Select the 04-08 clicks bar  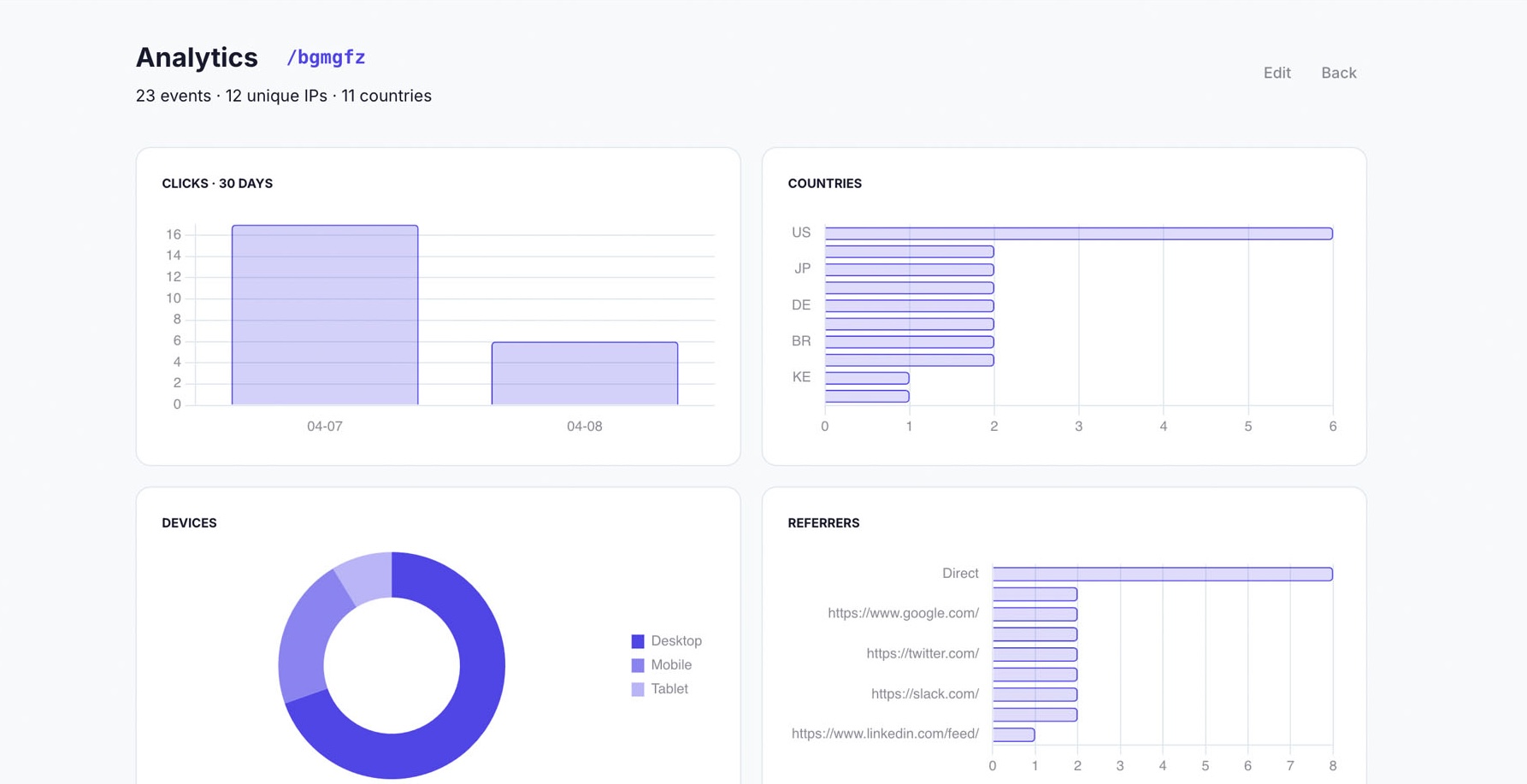coord(584,372)
